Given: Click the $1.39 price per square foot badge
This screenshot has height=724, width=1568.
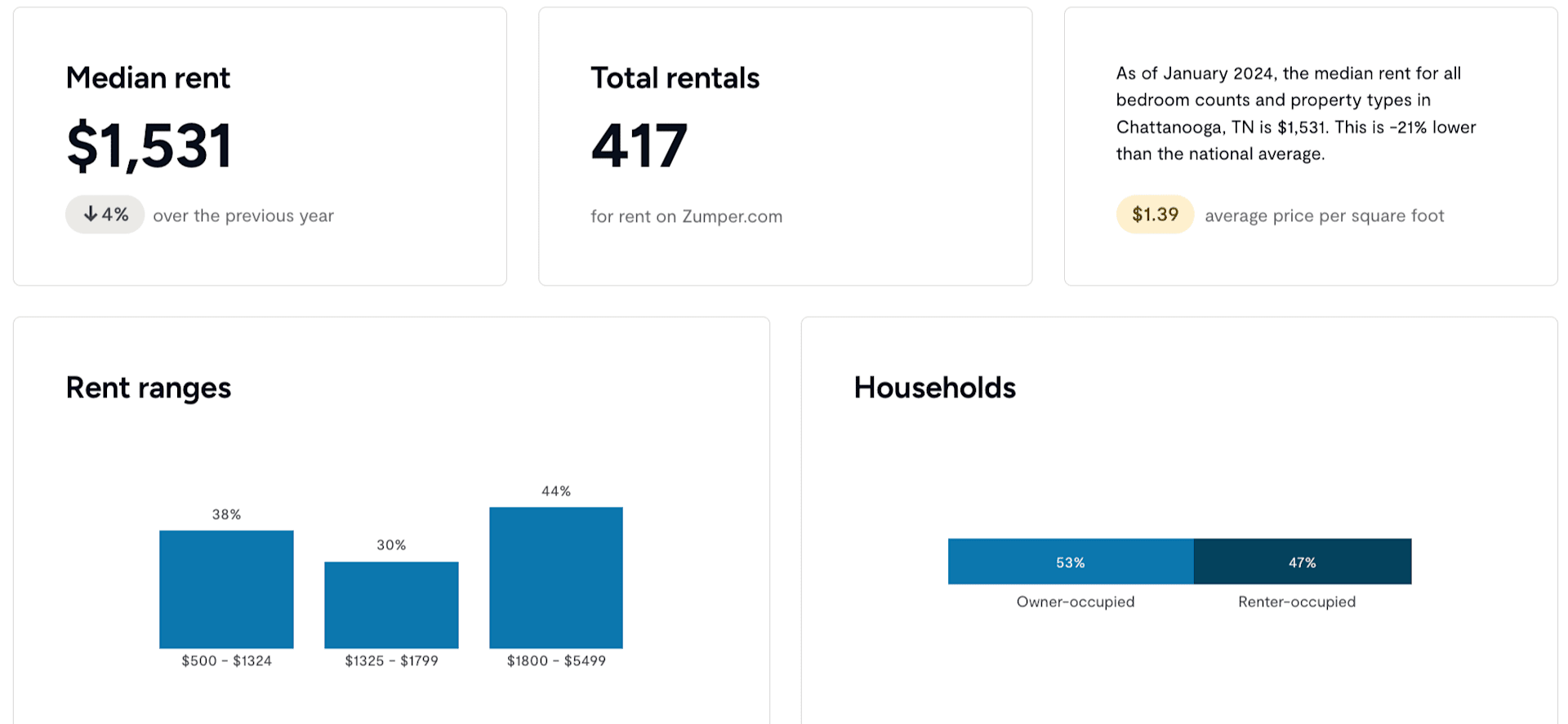Looking at the screenshot, I should tap(1155, 215).
